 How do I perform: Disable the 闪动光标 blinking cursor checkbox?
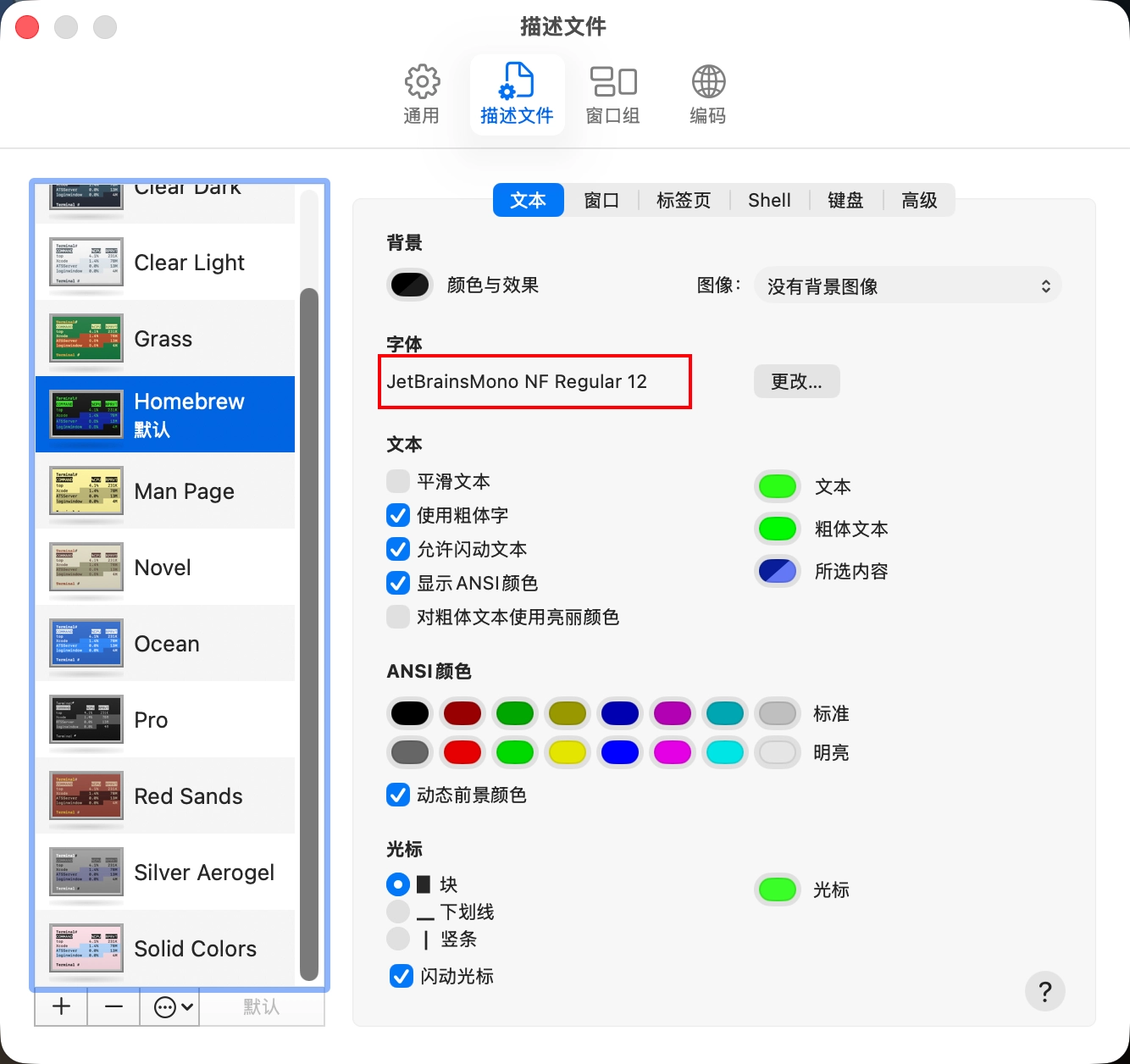click(401, 976)
